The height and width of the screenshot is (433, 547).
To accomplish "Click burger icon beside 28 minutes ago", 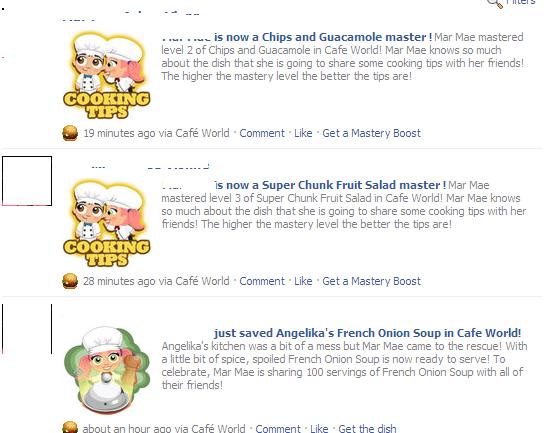I will [70, 281].
